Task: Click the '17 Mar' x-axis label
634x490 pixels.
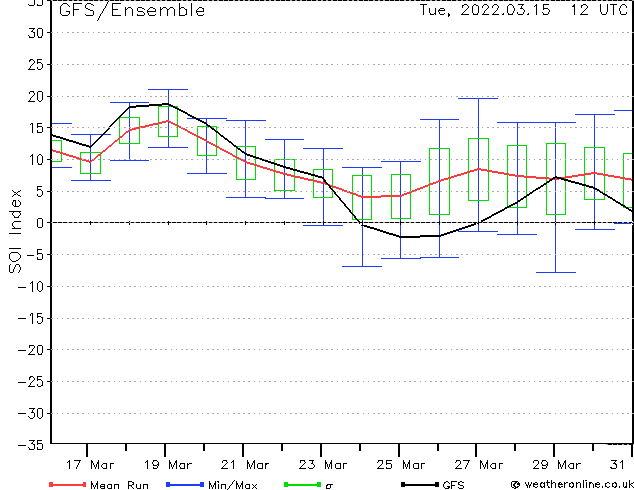Action: click(x=90, y=465)
